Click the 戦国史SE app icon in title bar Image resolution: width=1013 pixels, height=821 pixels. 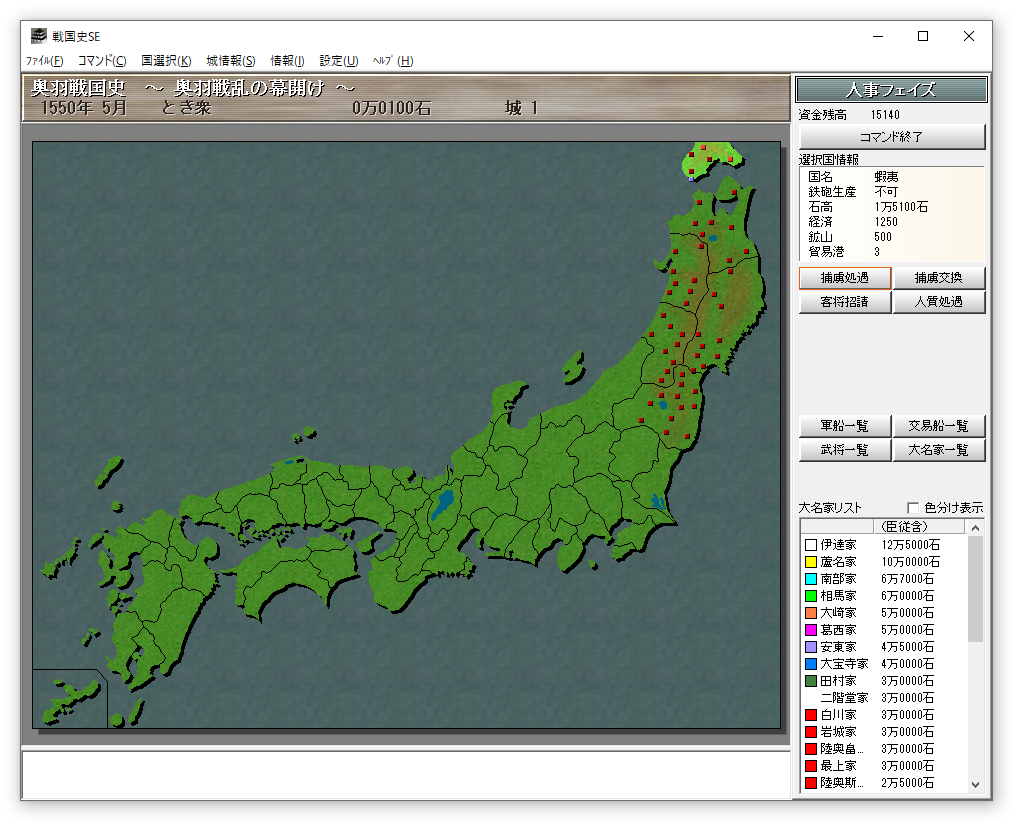(38, 36)
